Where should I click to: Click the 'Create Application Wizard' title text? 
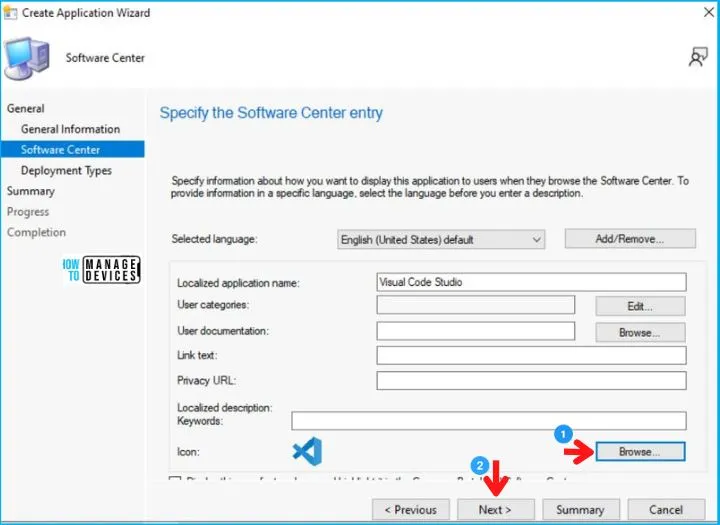click(86, 13)
